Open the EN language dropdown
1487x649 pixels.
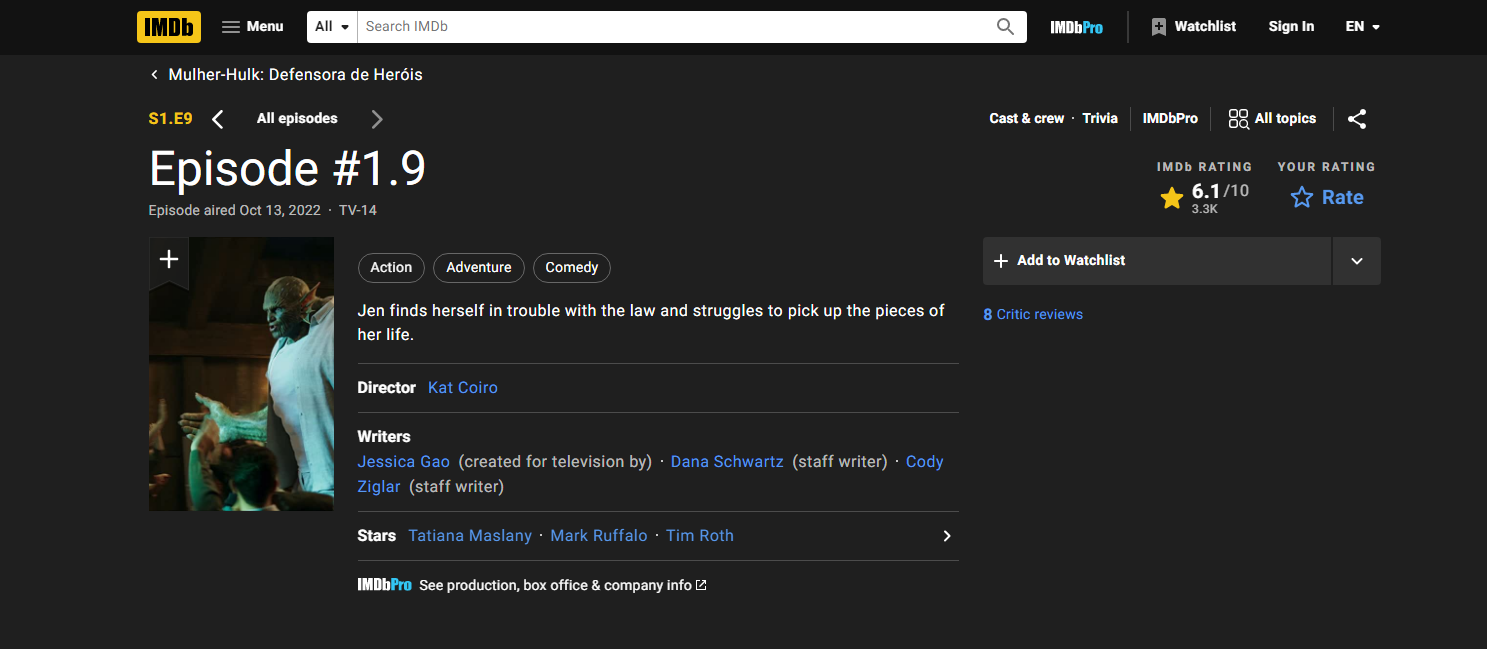click(1362, 27)
